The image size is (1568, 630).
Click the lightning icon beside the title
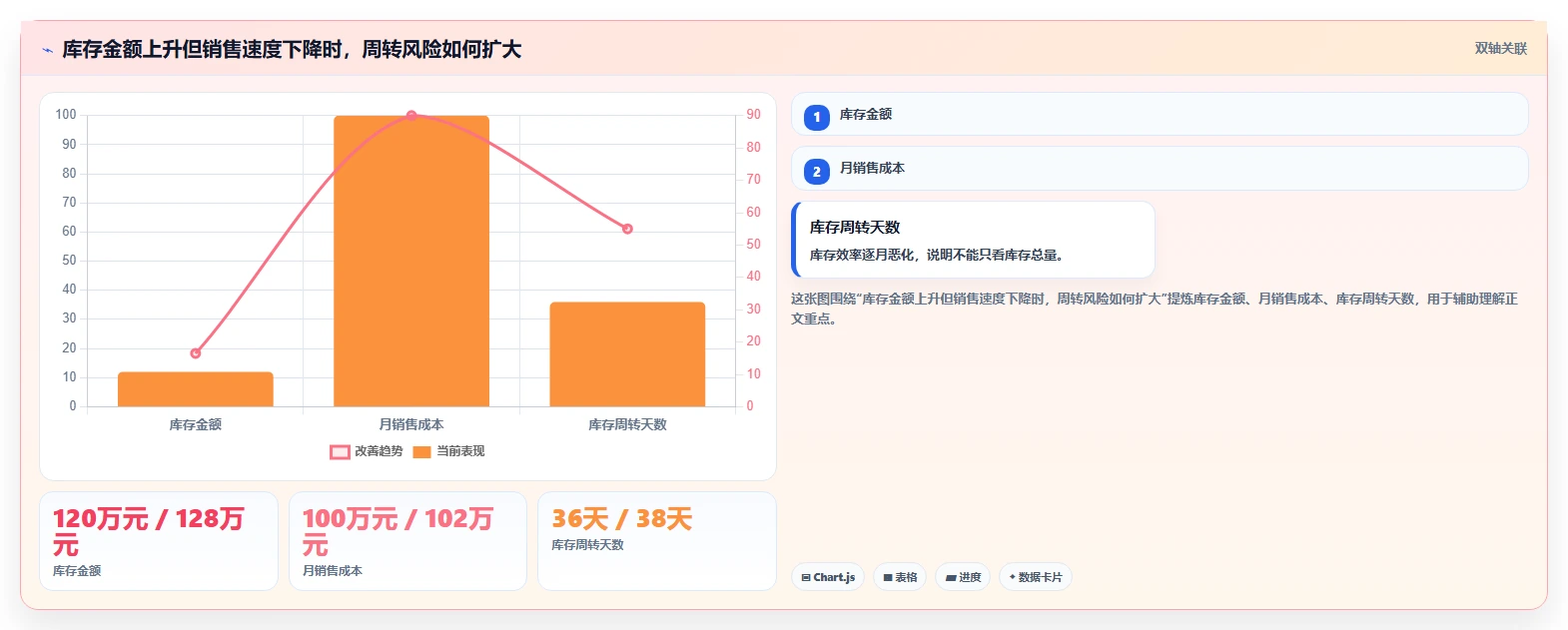47,50
